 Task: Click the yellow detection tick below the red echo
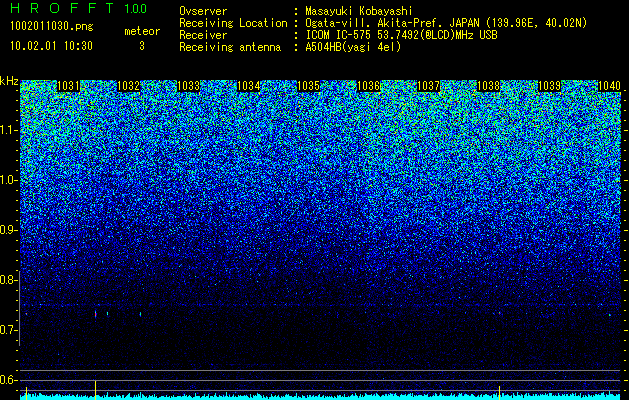[x=95, y=390]
